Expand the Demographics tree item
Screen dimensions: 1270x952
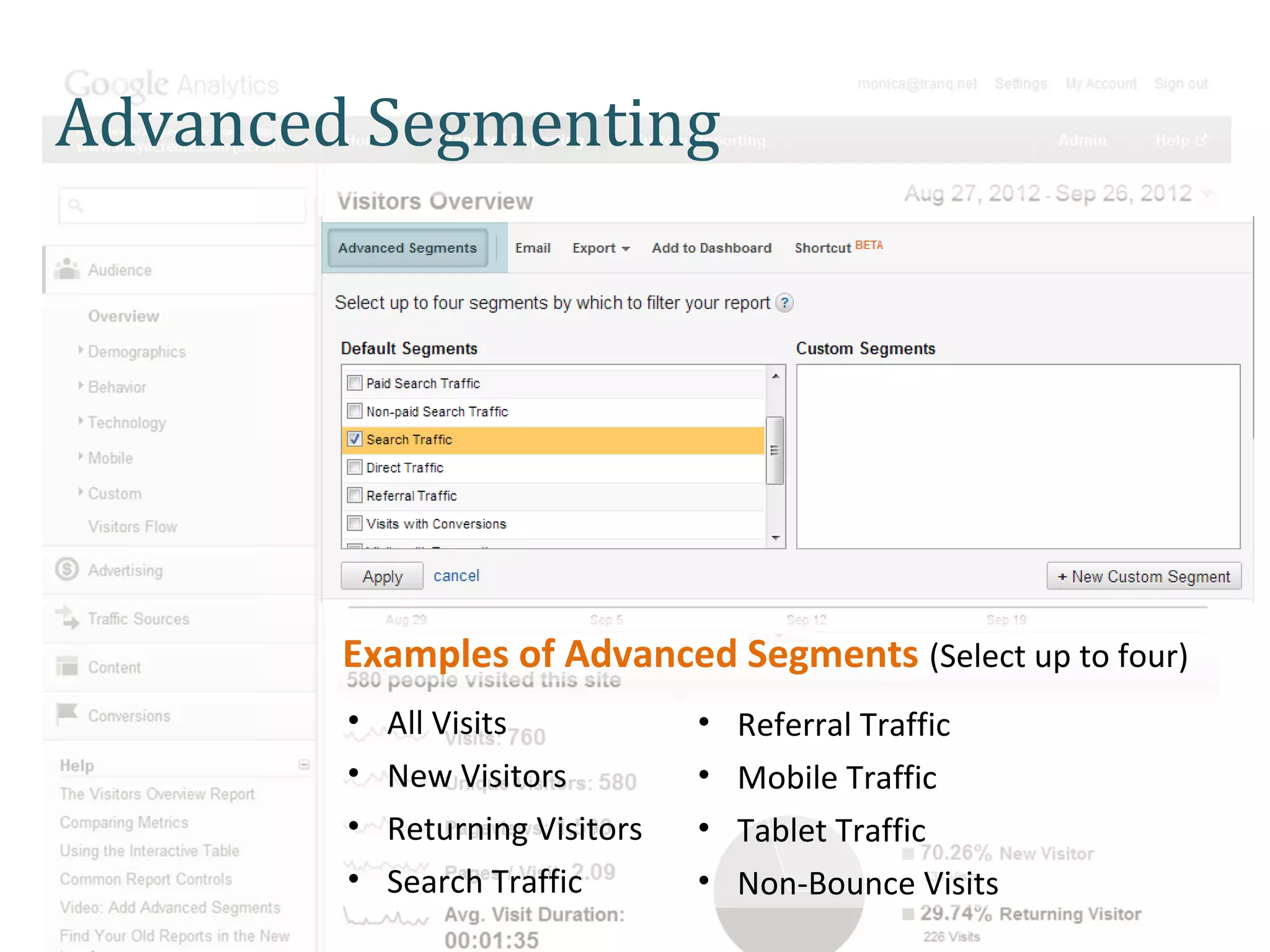(x=81, y=350)
